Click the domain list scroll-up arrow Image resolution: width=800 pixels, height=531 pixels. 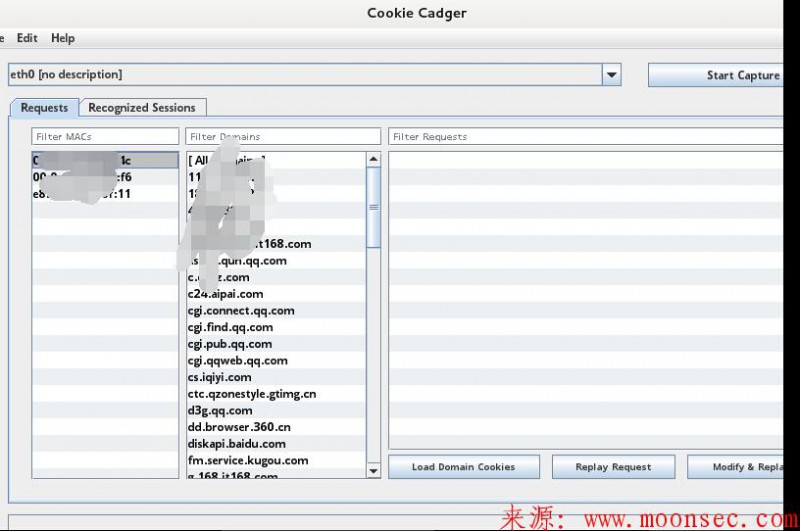[373, 159]
